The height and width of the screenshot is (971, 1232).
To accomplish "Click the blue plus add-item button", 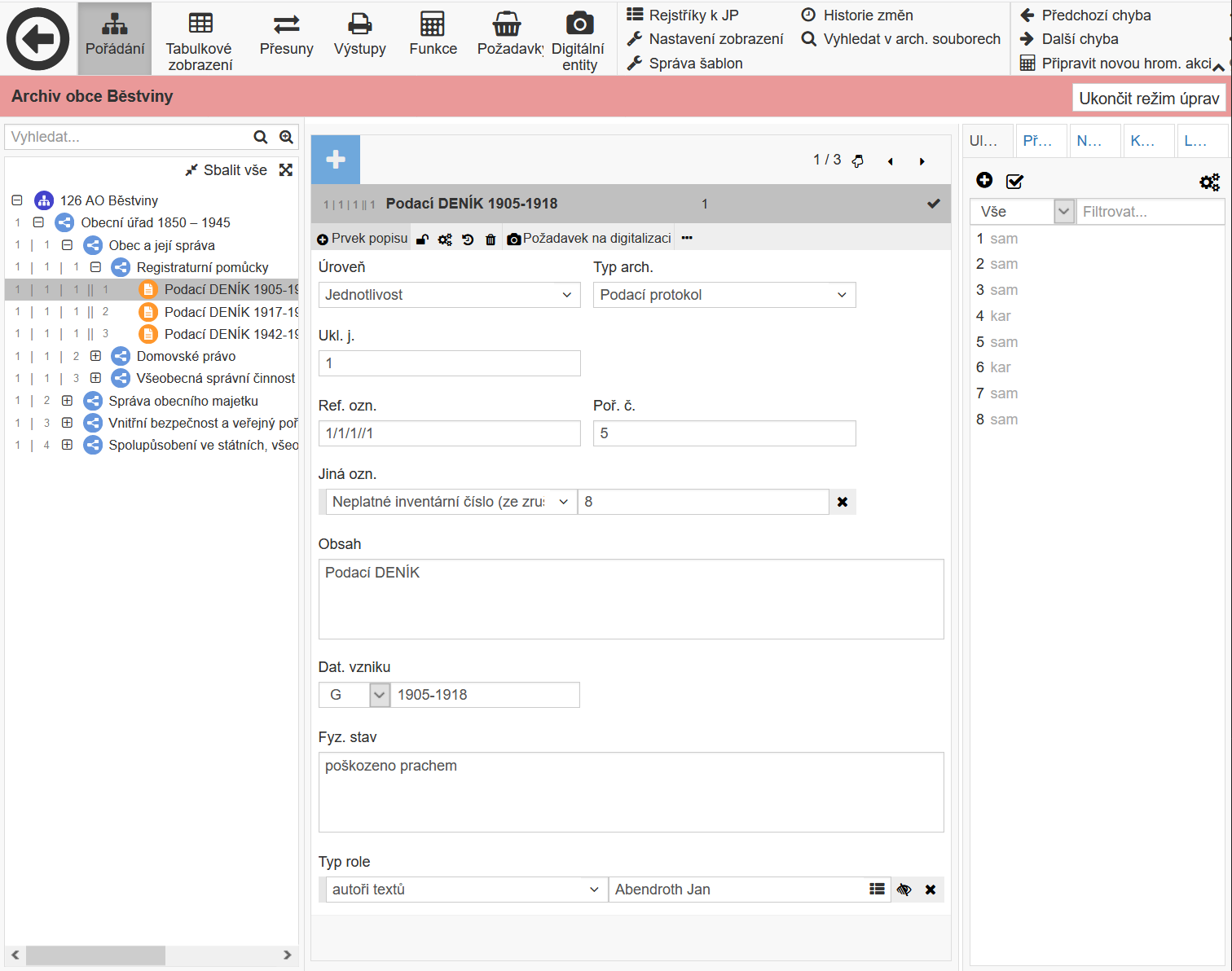I will pos(336,160).
